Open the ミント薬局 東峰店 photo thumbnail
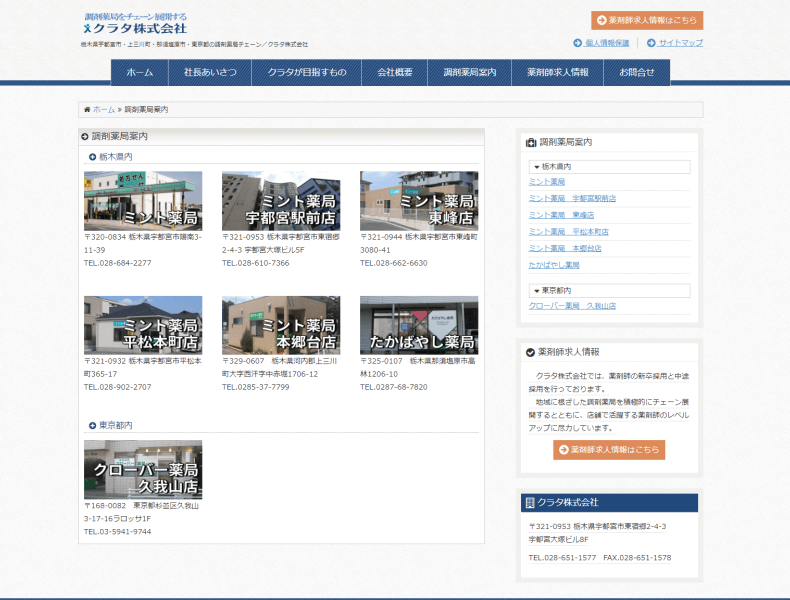Image resolution: width=790 pixels, height=600 pixels. (x=419, y=201)
